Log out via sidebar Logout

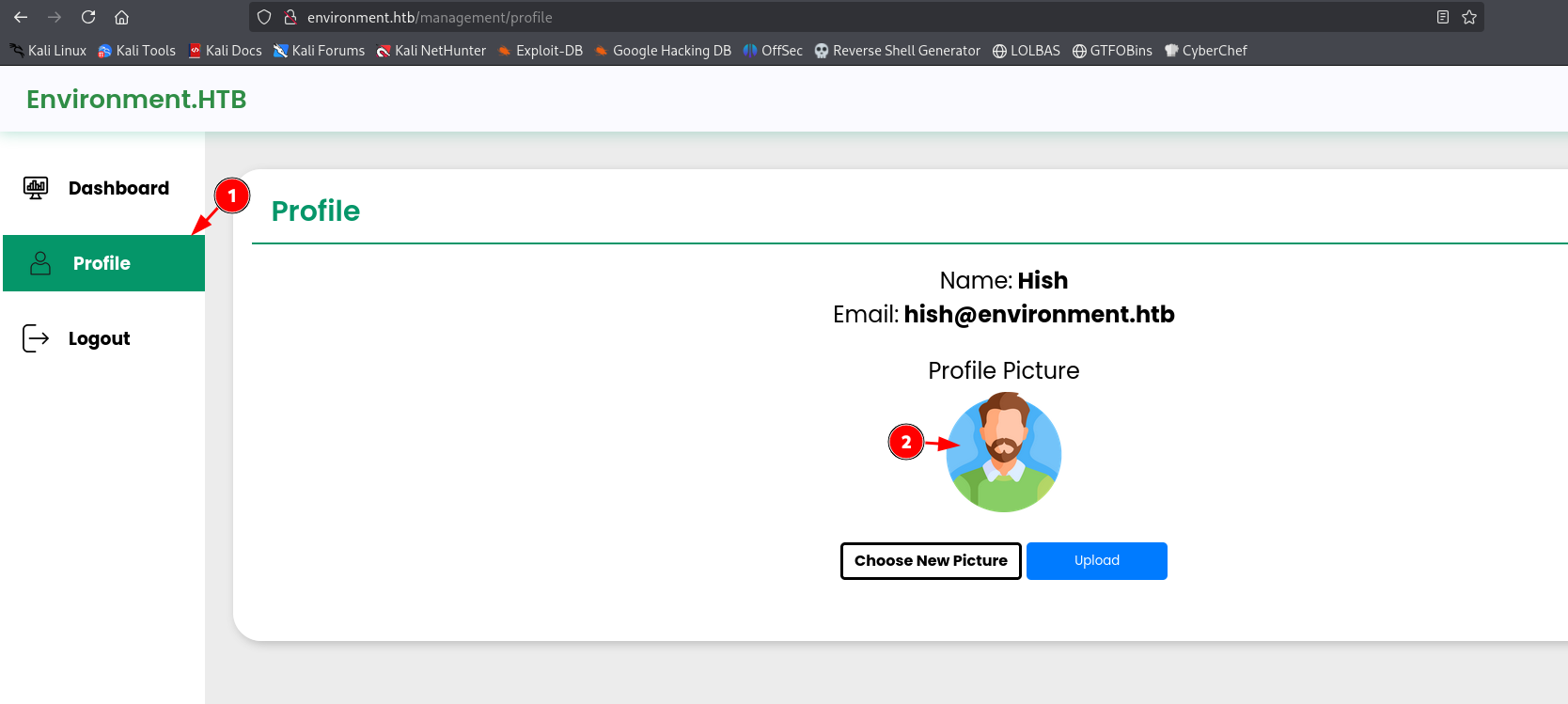(99, 338)
